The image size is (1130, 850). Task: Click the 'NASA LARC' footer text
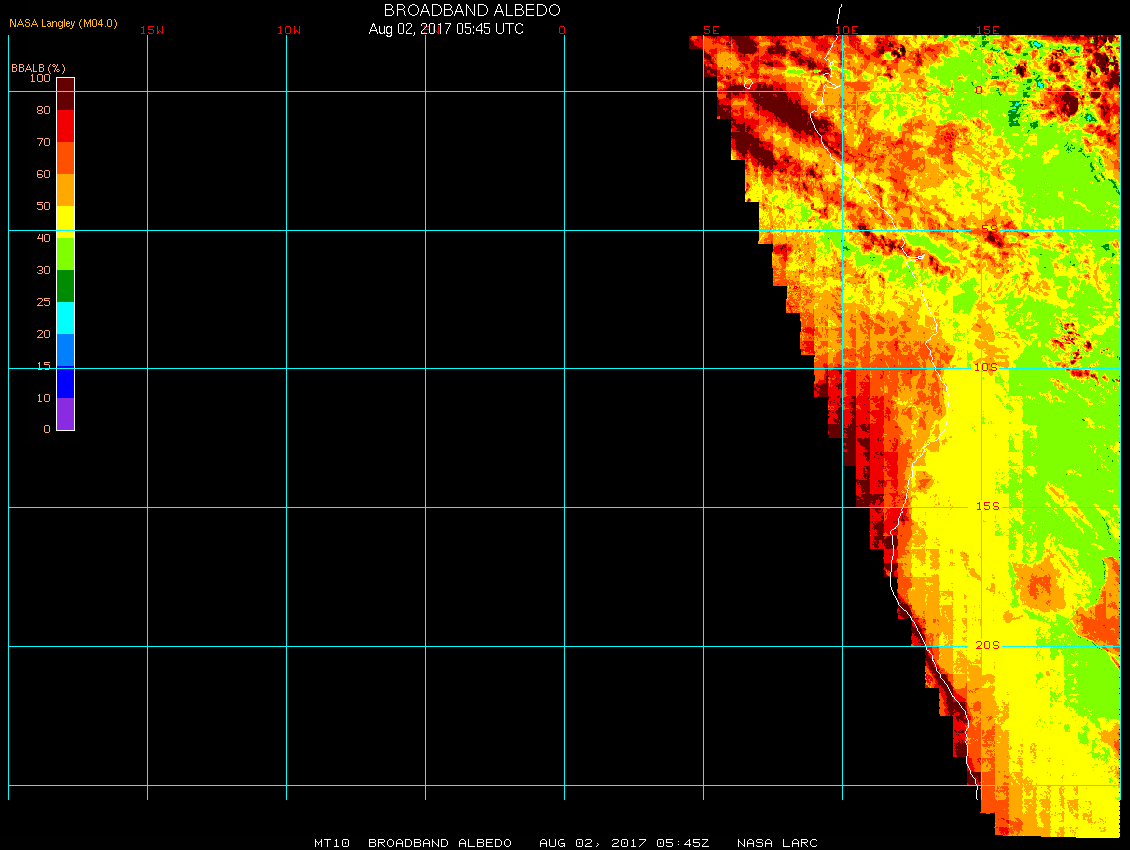(x=778, y=843)
